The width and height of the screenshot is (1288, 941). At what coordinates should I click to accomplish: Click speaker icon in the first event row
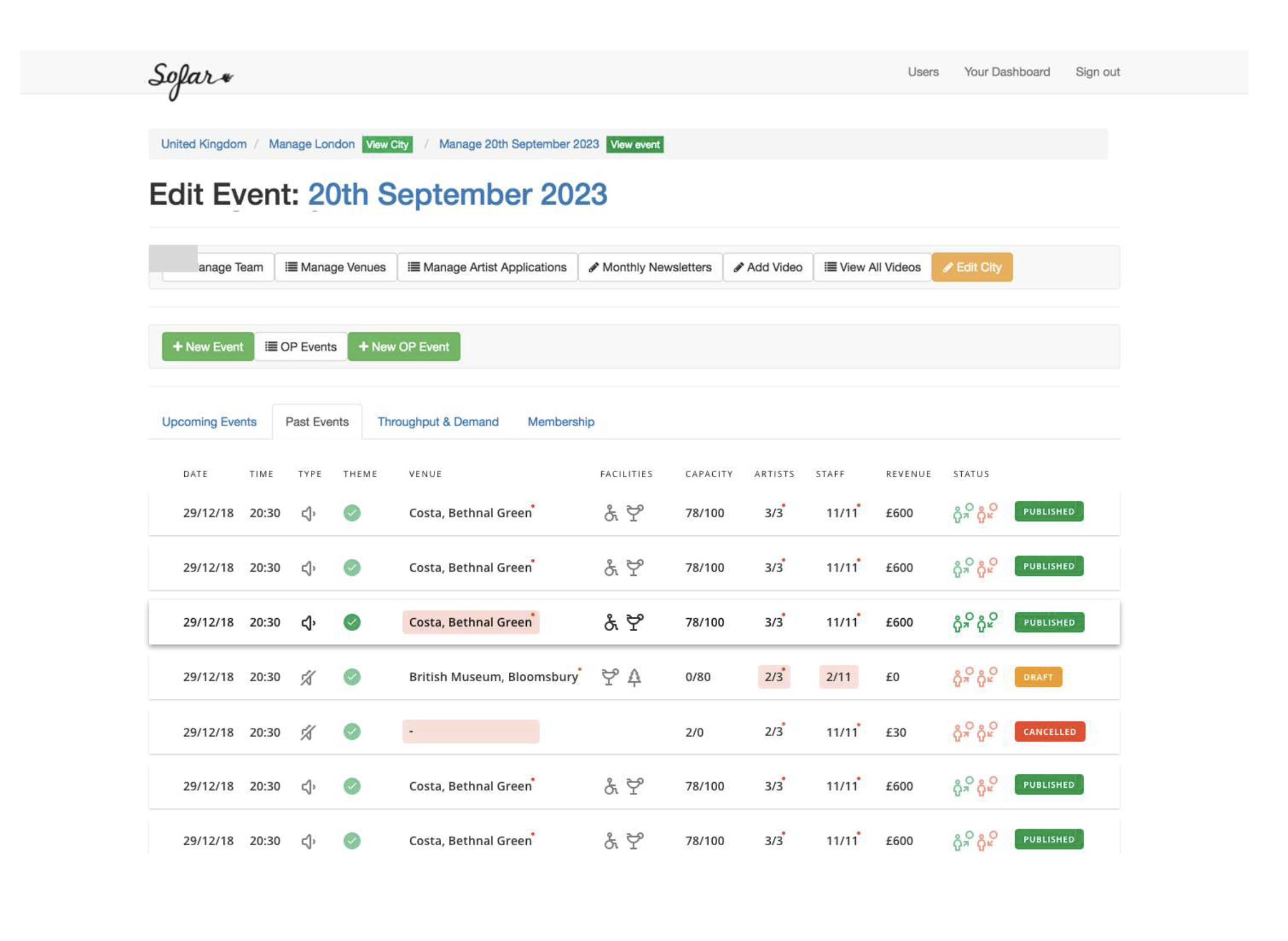coord(308,513)
